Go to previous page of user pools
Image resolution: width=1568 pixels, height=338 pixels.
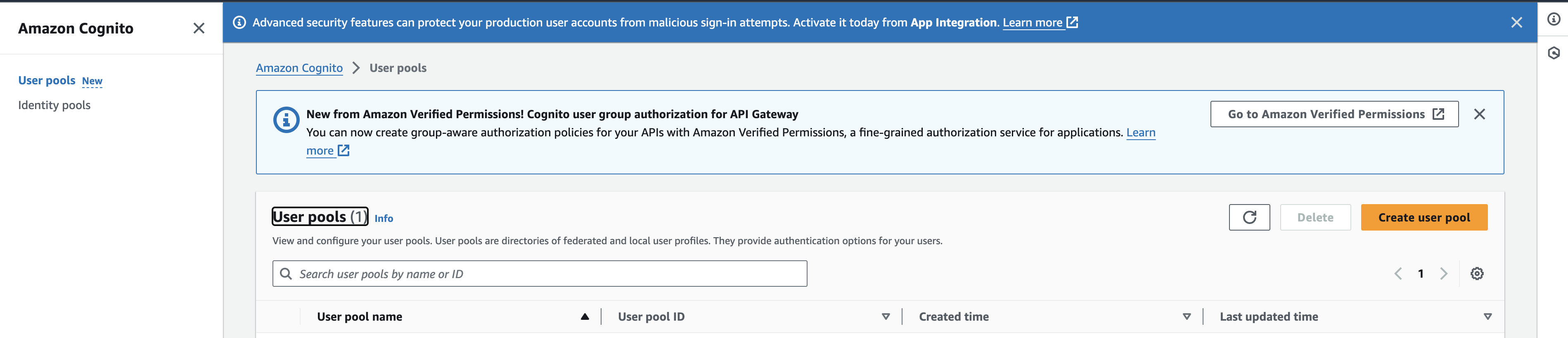click(x=1397, y=274)
